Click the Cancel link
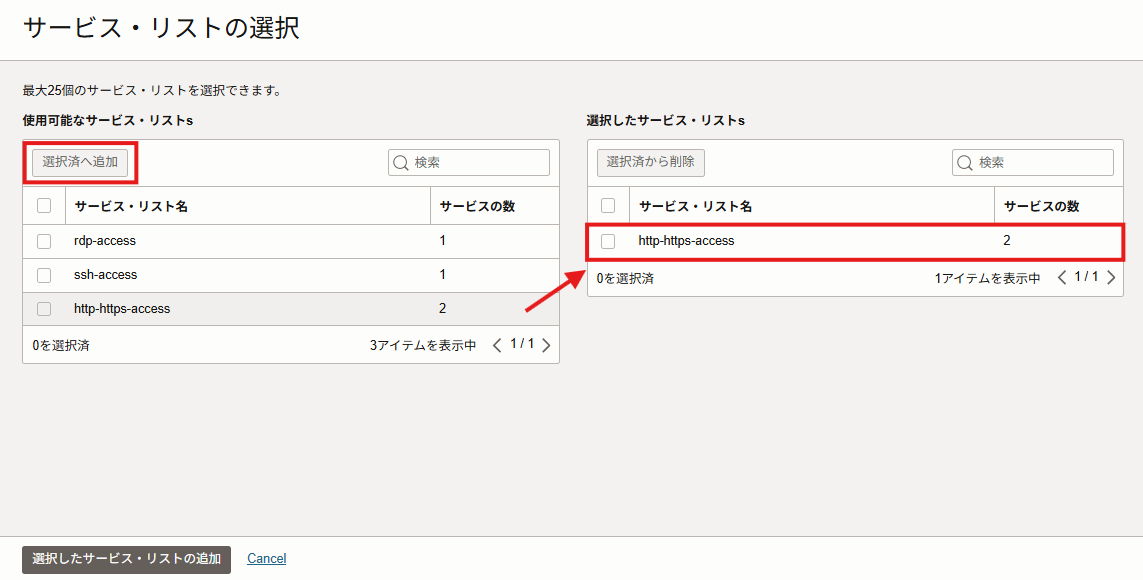This screenshot has width=1143, height=580. pyautogui.click(x=267, y=559)
